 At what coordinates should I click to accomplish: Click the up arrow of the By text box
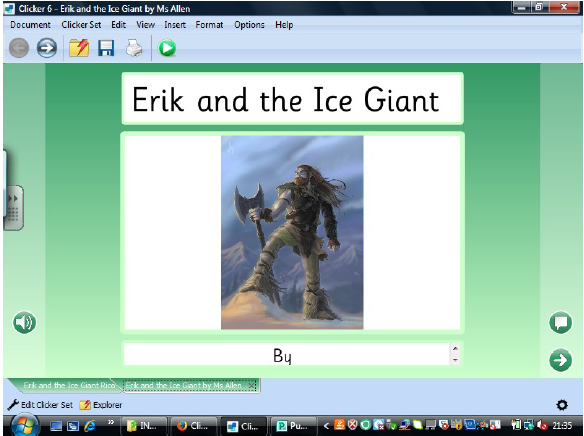click(x=455, y=349)
